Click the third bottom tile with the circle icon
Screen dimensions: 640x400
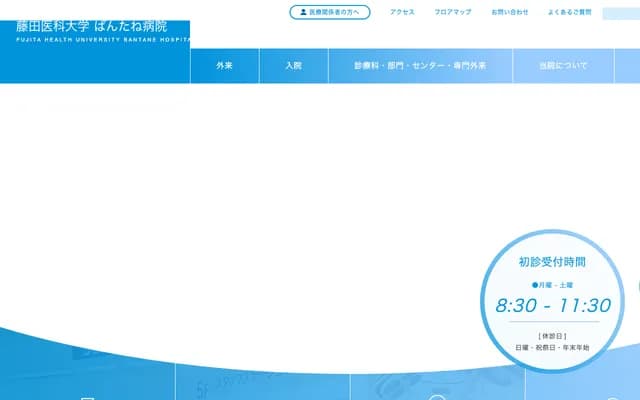click(437, 395)
